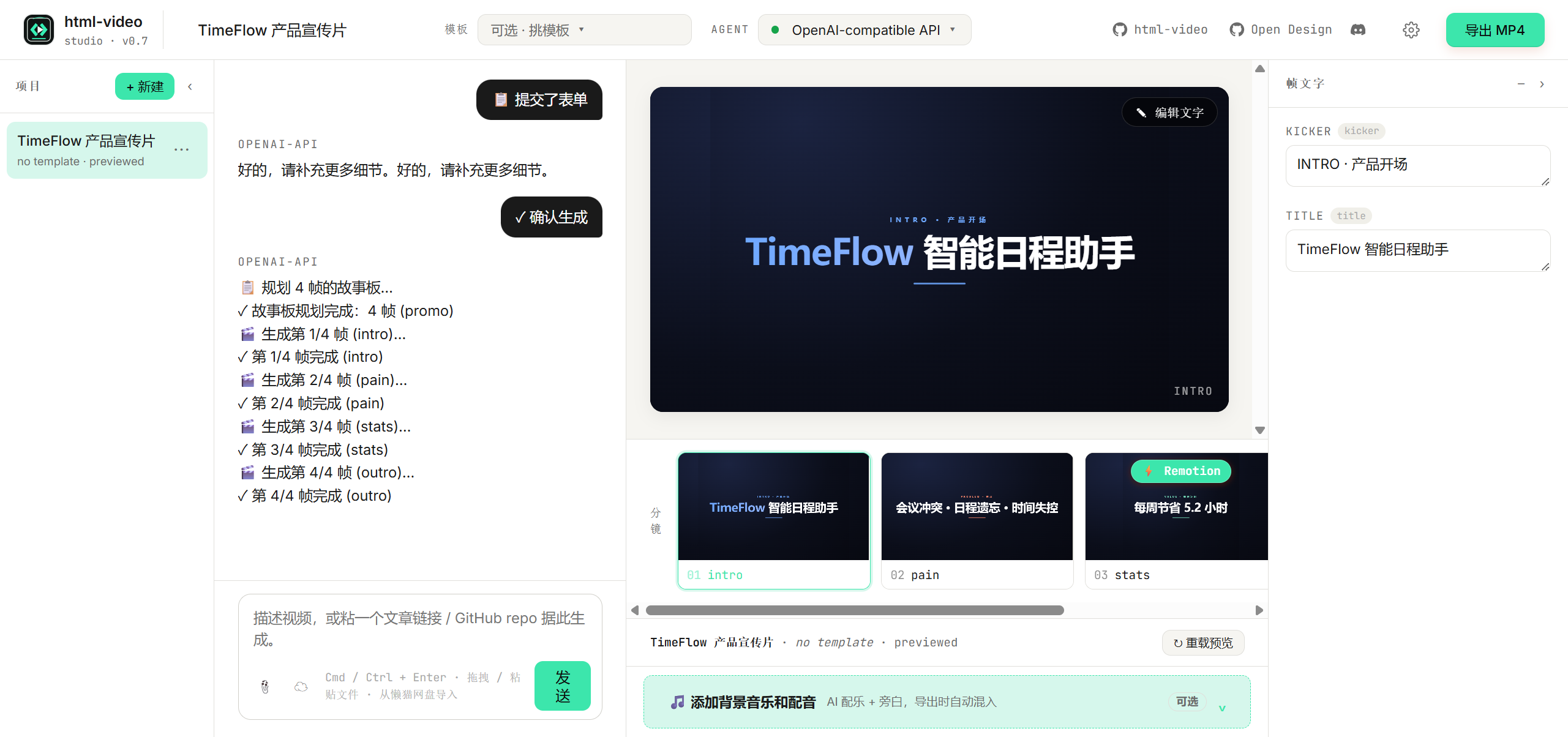Click the 提交了表单 chat message bubble
Image resolution: width=1568 pixels, height=737 pixels.
pos(539,100)
